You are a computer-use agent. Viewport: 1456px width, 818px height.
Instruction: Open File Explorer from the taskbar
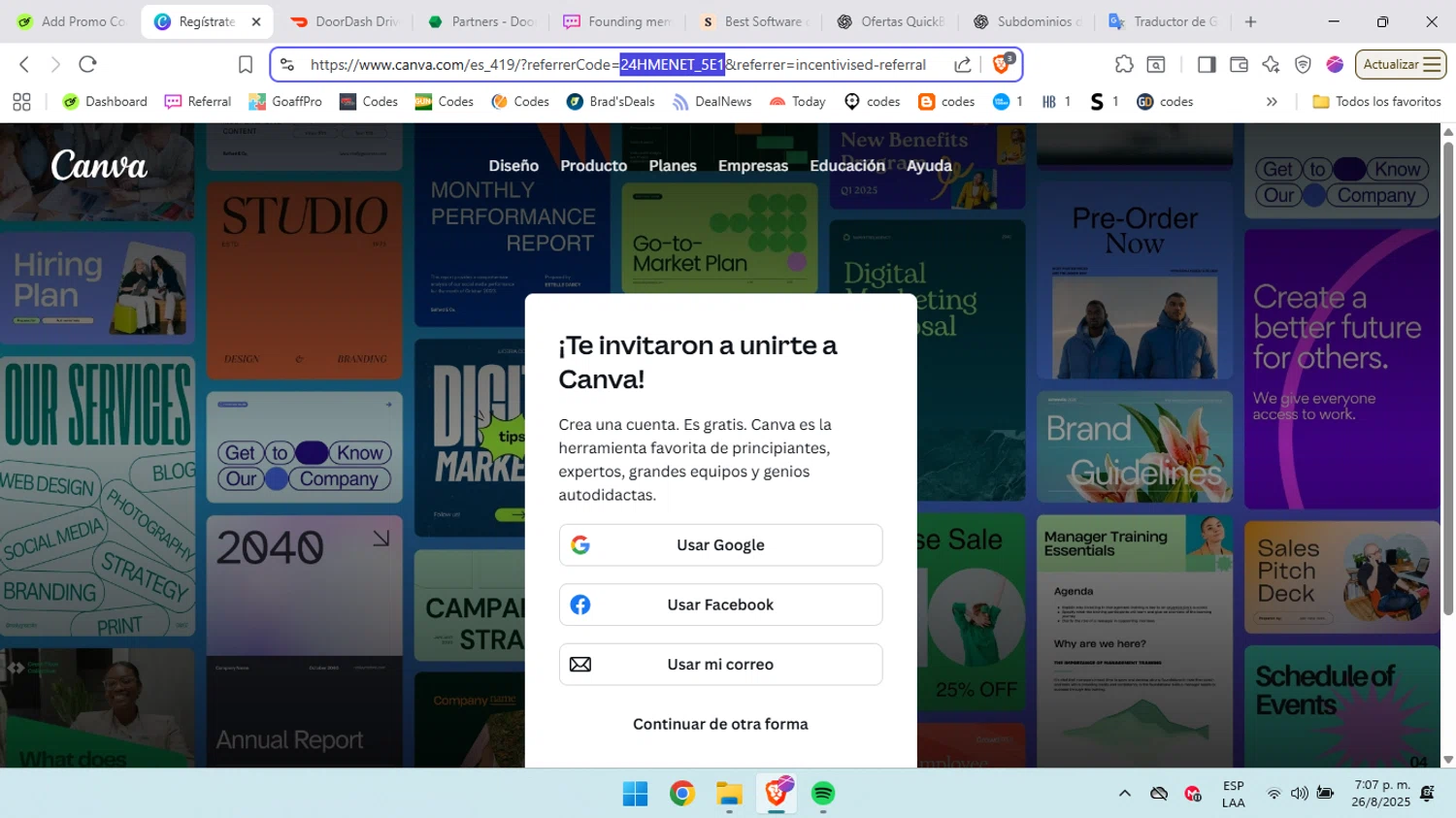pos(729,794)
